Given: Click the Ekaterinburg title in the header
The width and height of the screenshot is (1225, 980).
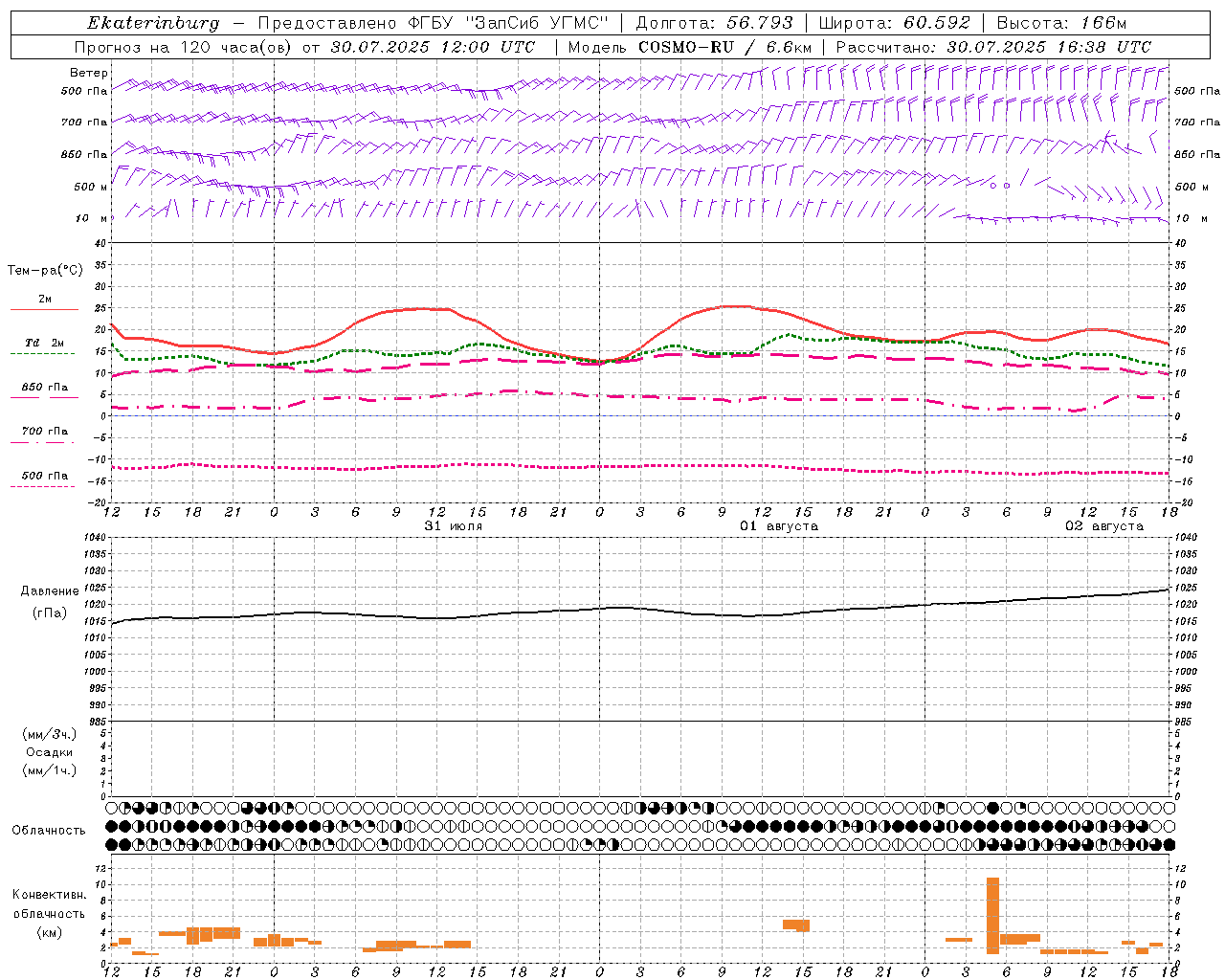Looking at the screenshot, I should click(153, 23).
